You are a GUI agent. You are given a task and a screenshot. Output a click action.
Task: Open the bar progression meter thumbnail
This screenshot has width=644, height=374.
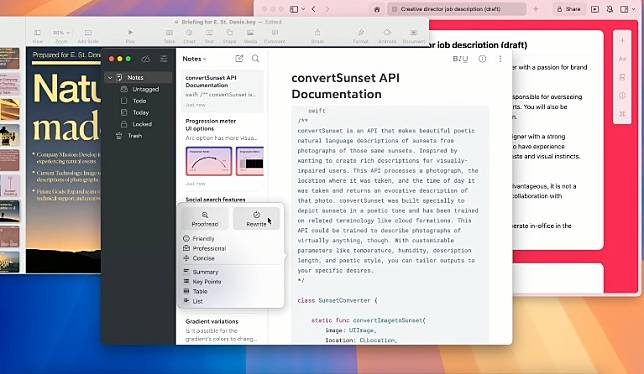click(x=250, y=161)
